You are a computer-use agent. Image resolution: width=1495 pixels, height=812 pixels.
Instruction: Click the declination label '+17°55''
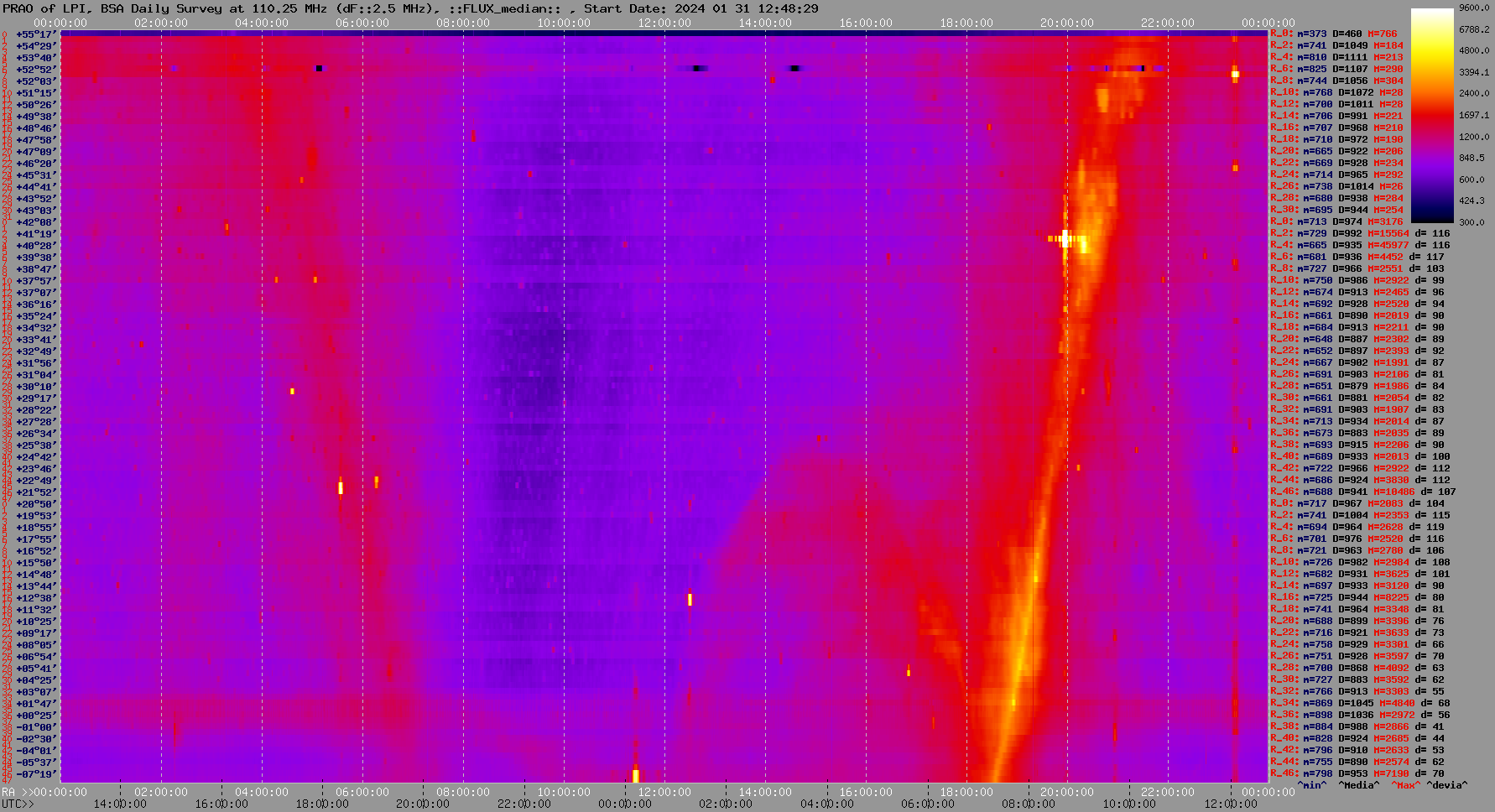tap(35, 539)
